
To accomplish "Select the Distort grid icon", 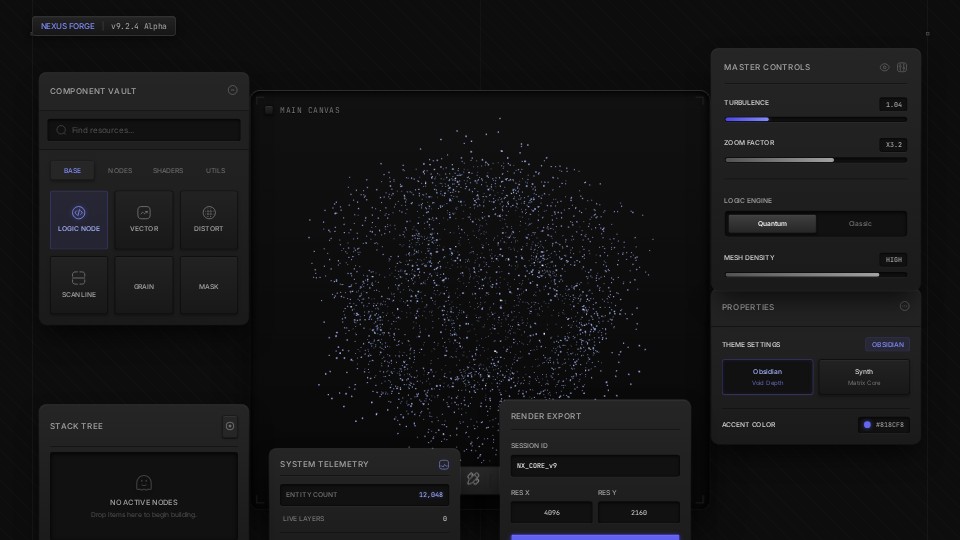I will click(209, 212).
